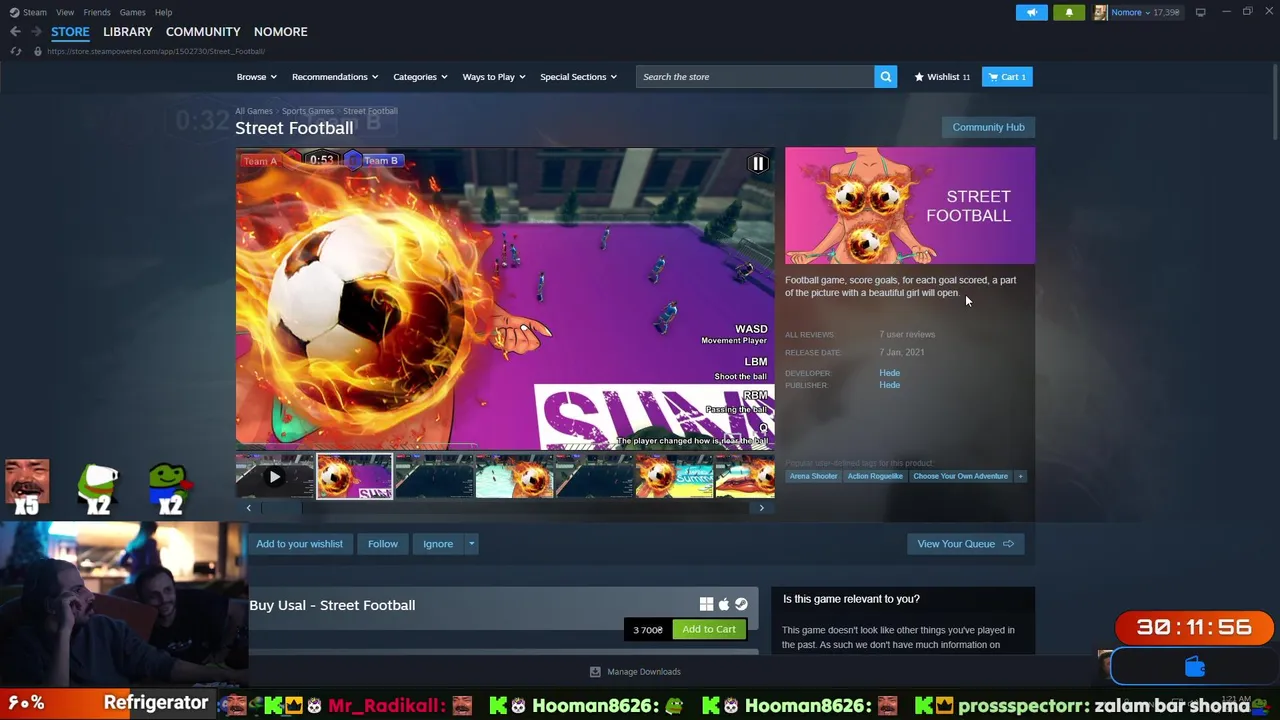Expand the Browse dropdown
Screen dimensions: 1280x720
pos(257,77)
